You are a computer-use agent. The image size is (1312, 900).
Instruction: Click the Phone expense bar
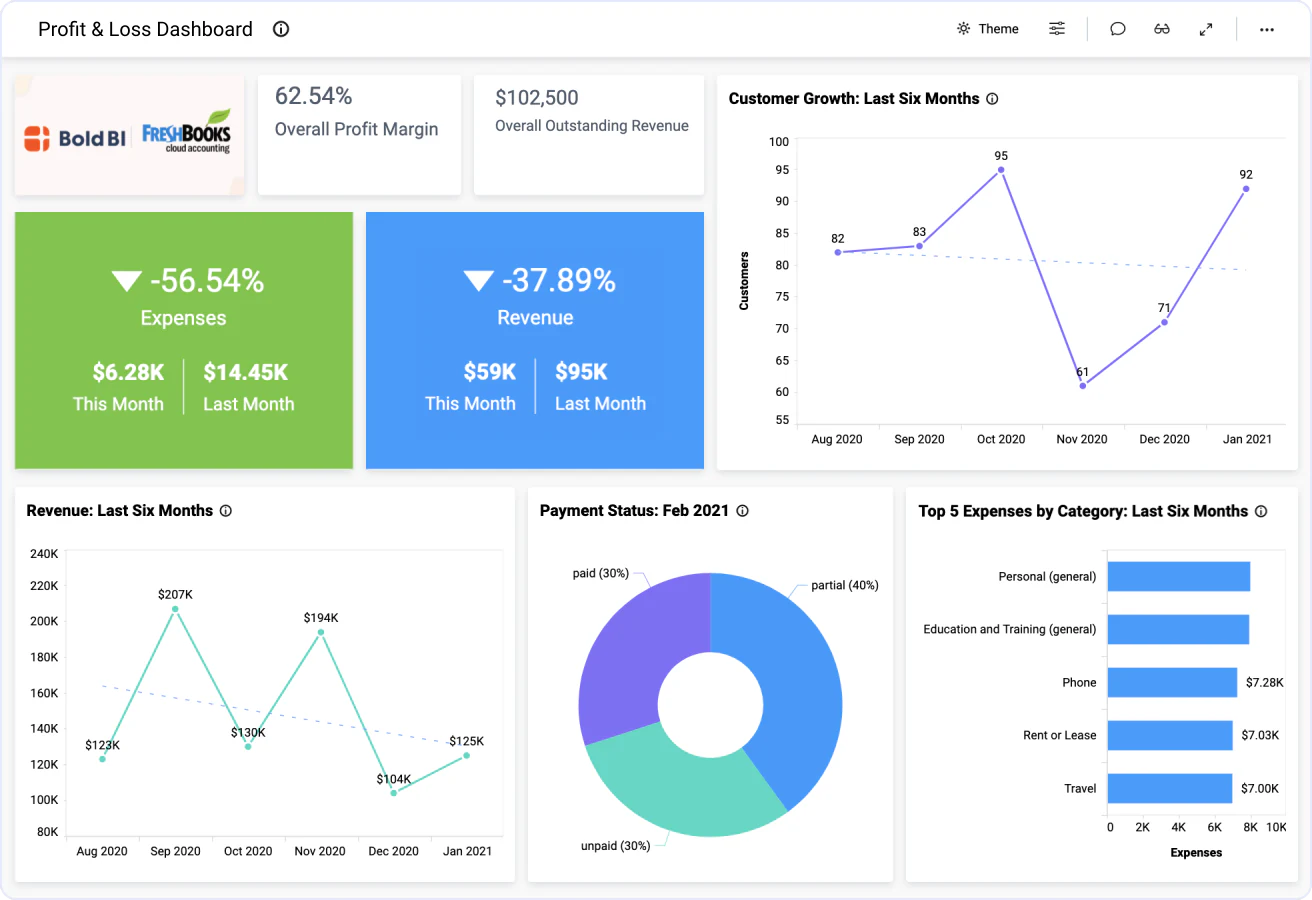(x=1172, y=683)
